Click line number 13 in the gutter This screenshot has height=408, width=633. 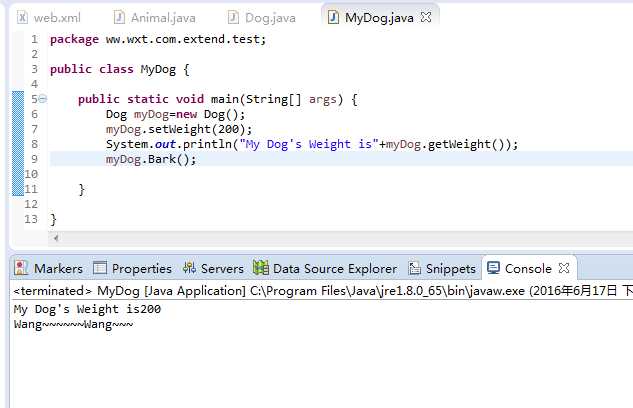(x=31, y=219)
